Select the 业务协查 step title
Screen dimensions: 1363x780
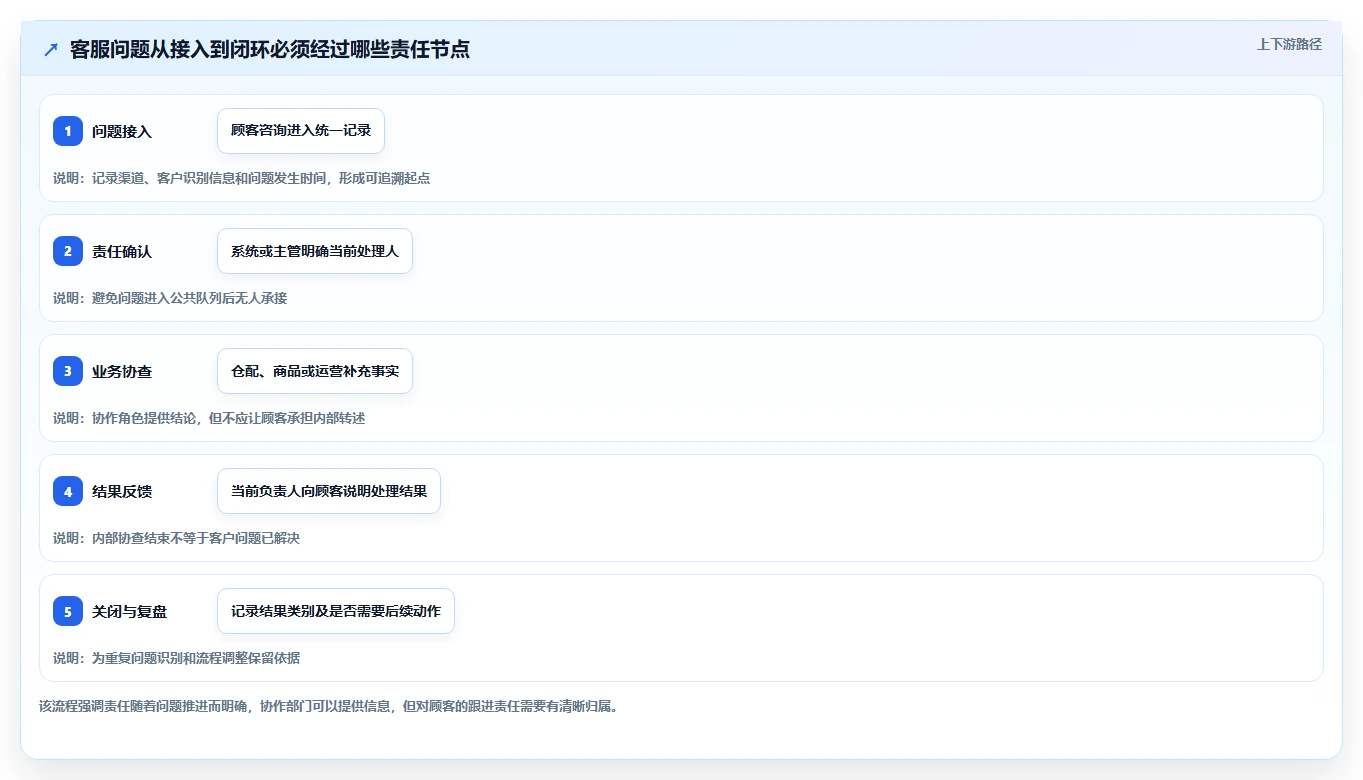122,371
